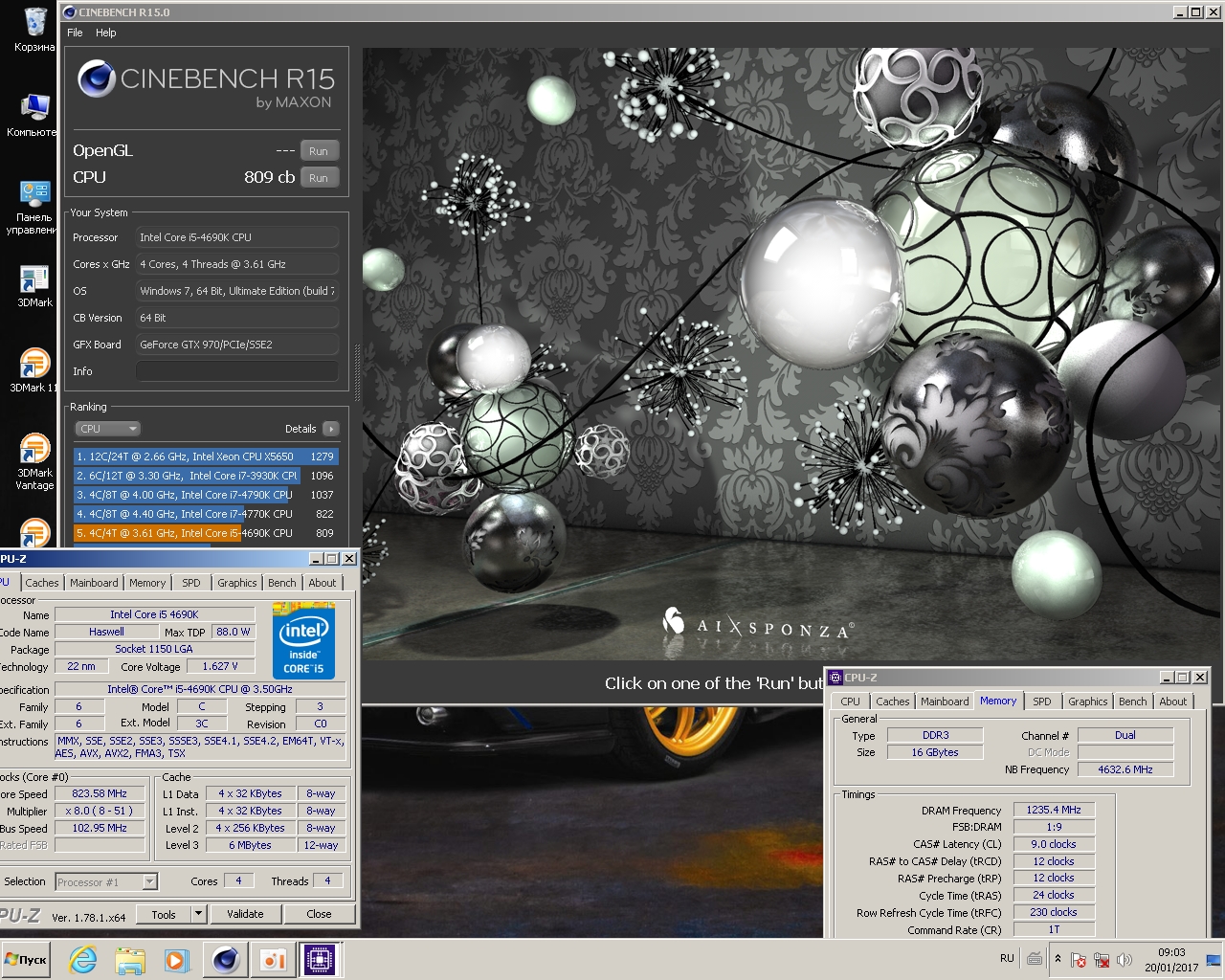
Task: Click the network tray icon
Action: tap(1102, 960)
